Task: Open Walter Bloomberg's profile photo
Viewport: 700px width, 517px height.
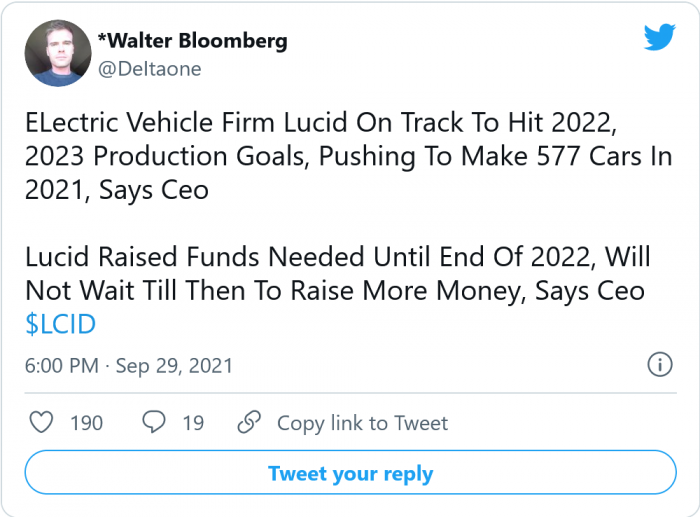Action: (x=58, y=53)
